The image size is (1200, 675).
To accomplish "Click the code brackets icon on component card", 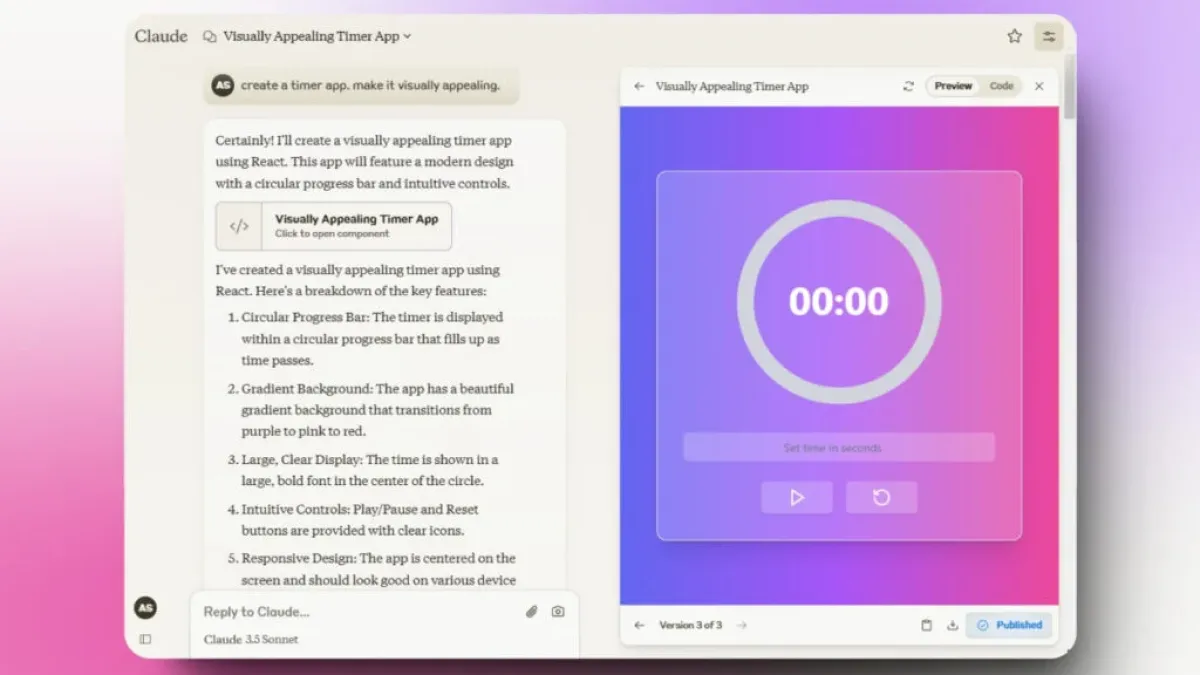I will click(239, 226).
